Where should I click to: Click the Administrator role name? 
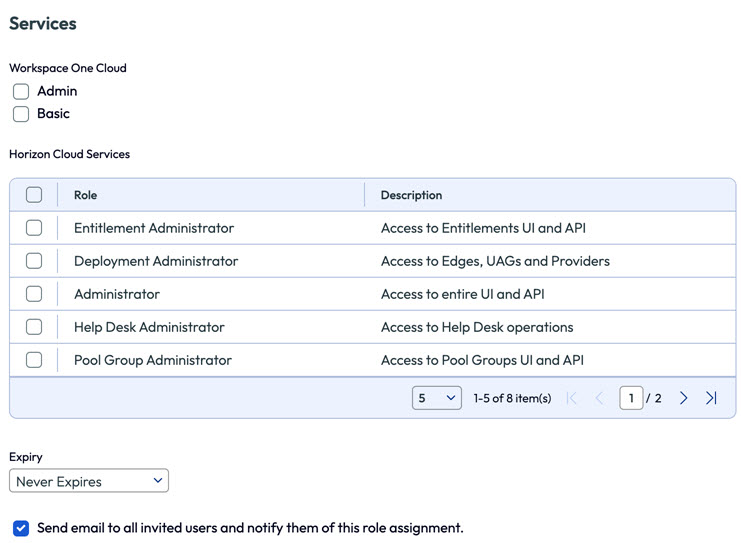tap(117, 294)
